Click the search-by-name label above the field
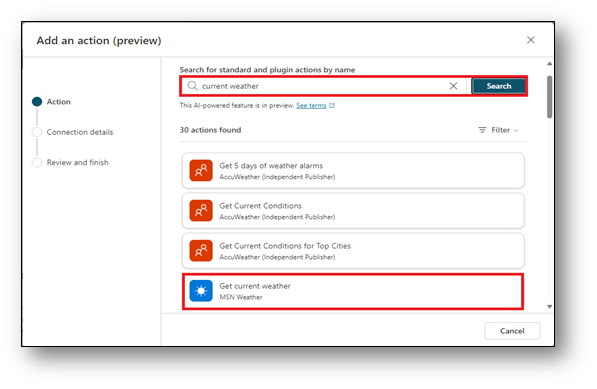 coord(267,70)
